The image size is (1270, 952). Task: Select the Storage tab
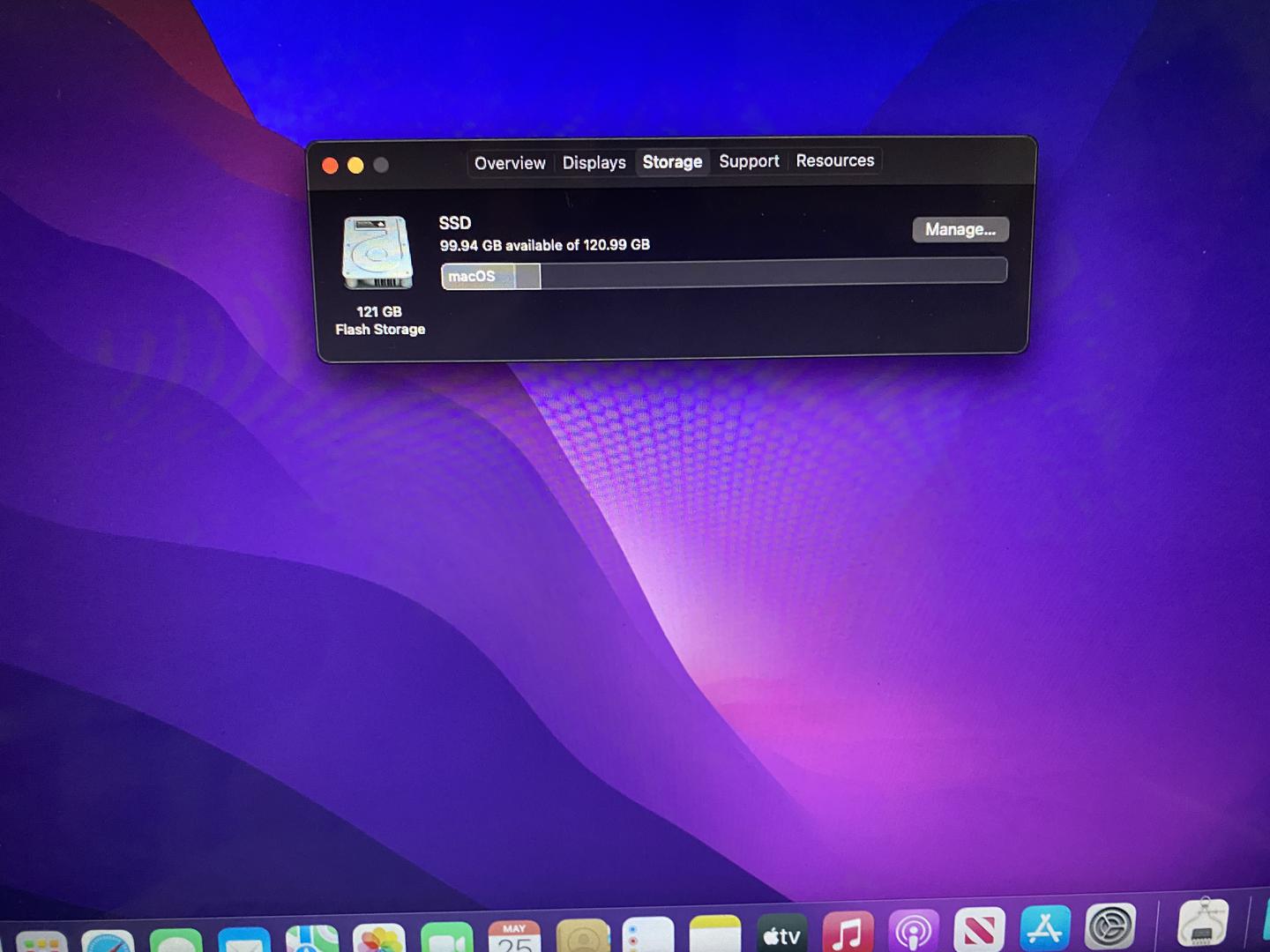click(672, 162)
